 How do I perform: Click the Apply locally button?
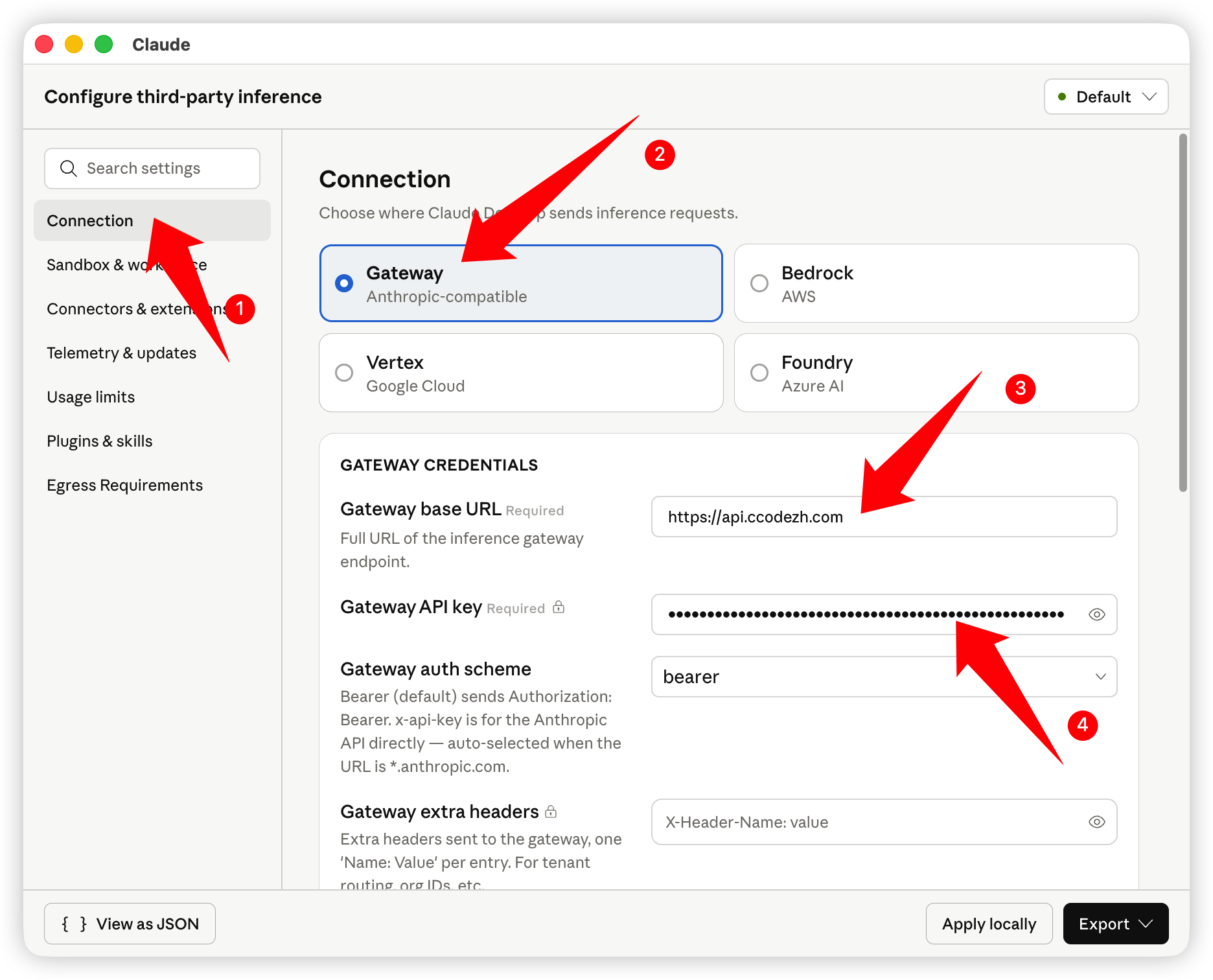989,924
